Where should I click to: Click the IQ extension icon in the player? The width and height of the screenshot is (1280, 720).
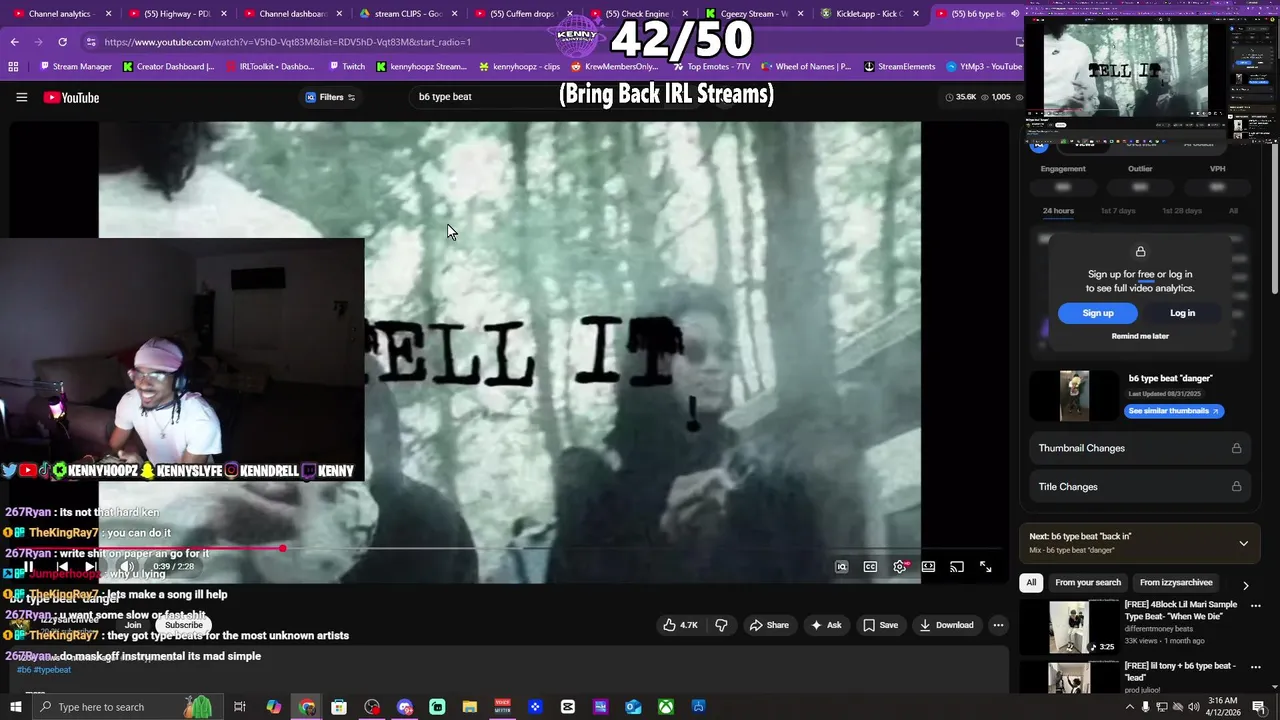842,567
